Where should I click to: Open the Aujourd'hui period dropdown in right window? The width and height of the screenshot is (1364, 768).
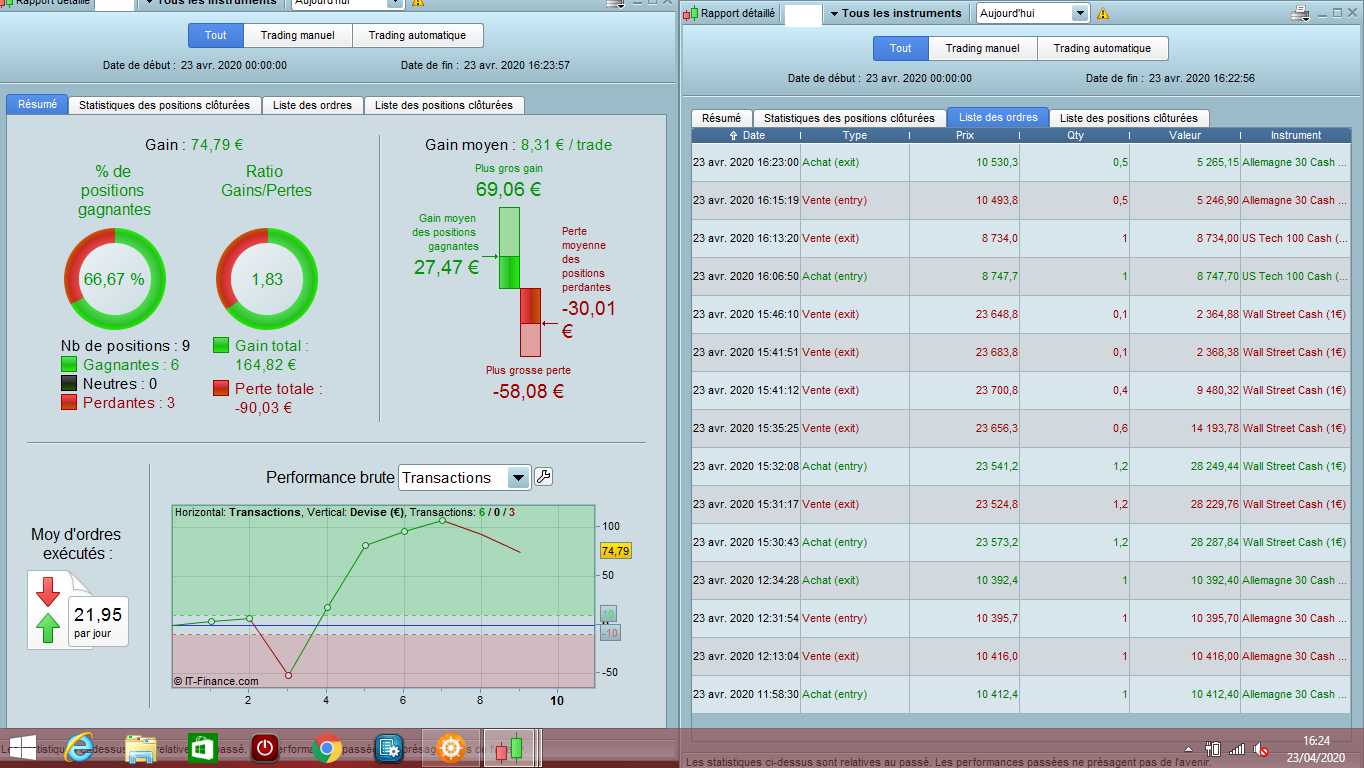(1079, 14)
